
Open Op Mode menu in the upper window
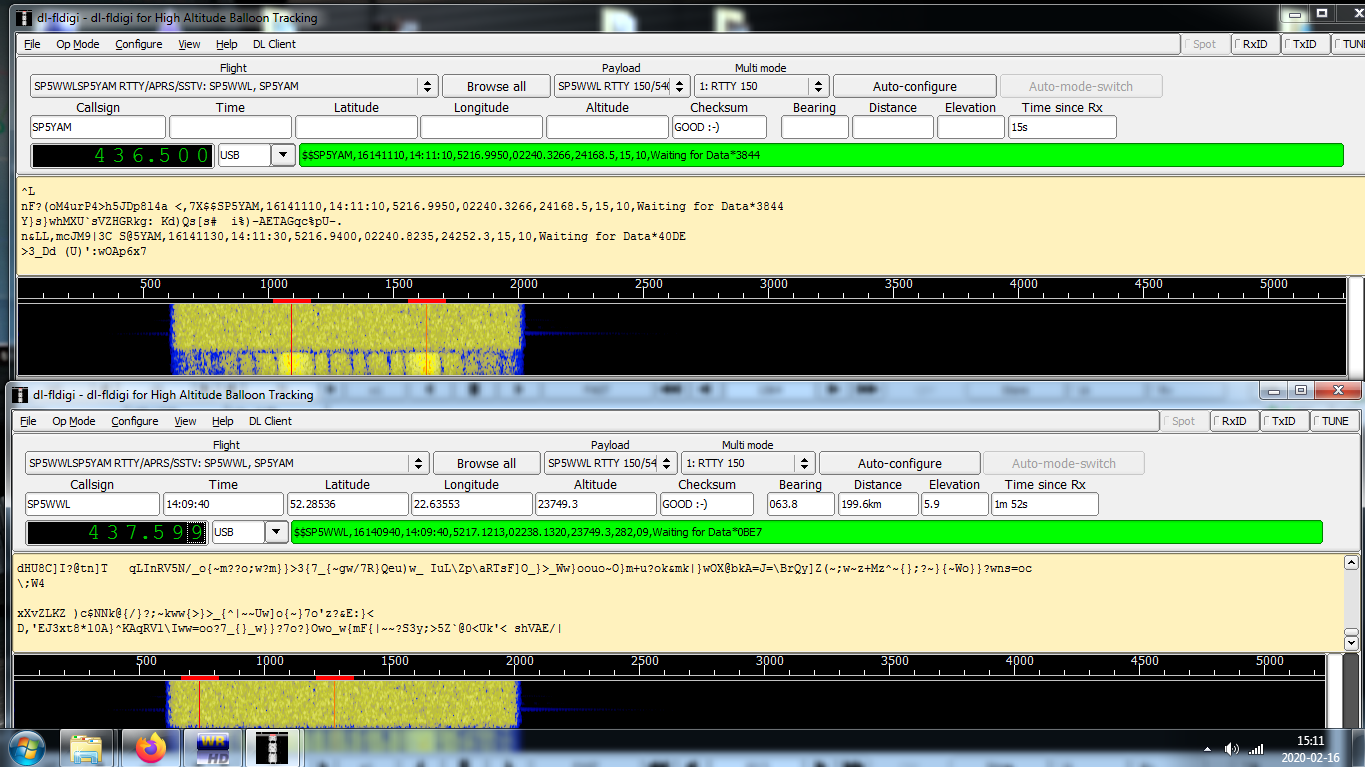[x=77, y=44]
